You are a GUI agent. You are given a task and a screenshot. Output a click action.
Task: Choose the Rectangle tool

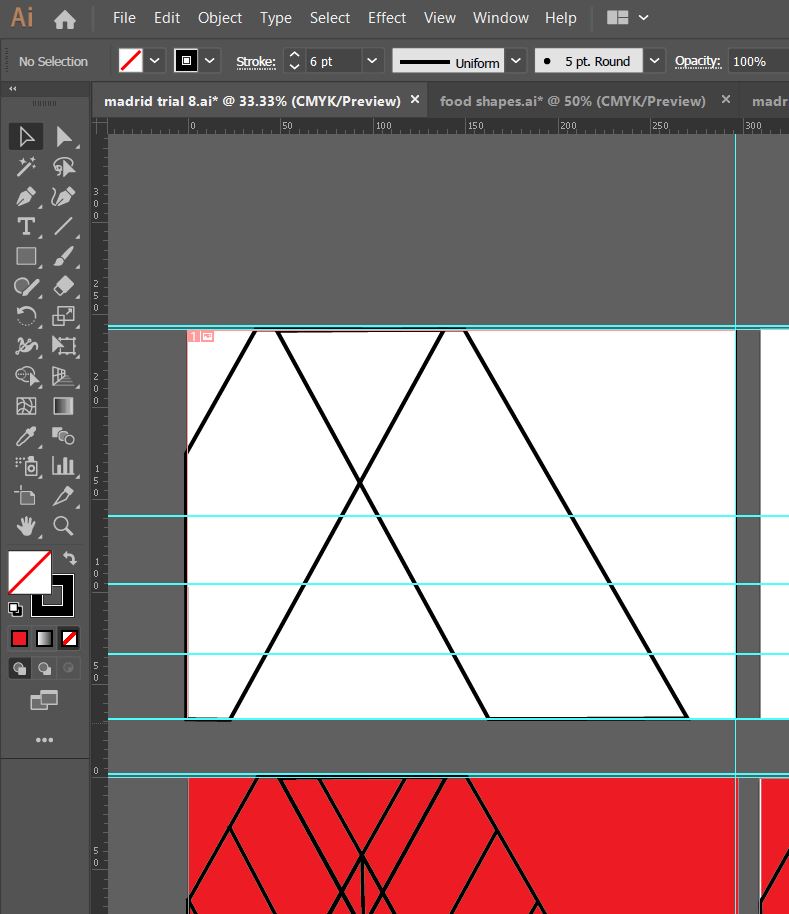(26, 257)
